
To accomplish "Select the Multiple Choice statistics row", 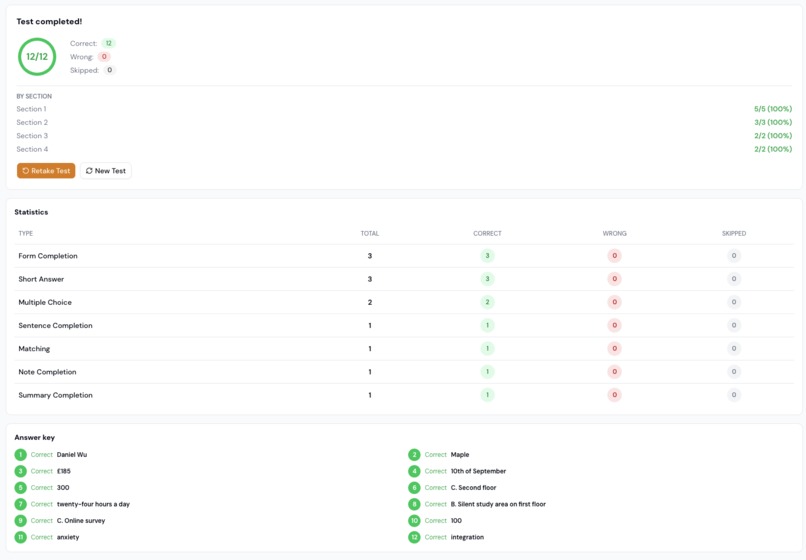I will [x=404, y=302].
